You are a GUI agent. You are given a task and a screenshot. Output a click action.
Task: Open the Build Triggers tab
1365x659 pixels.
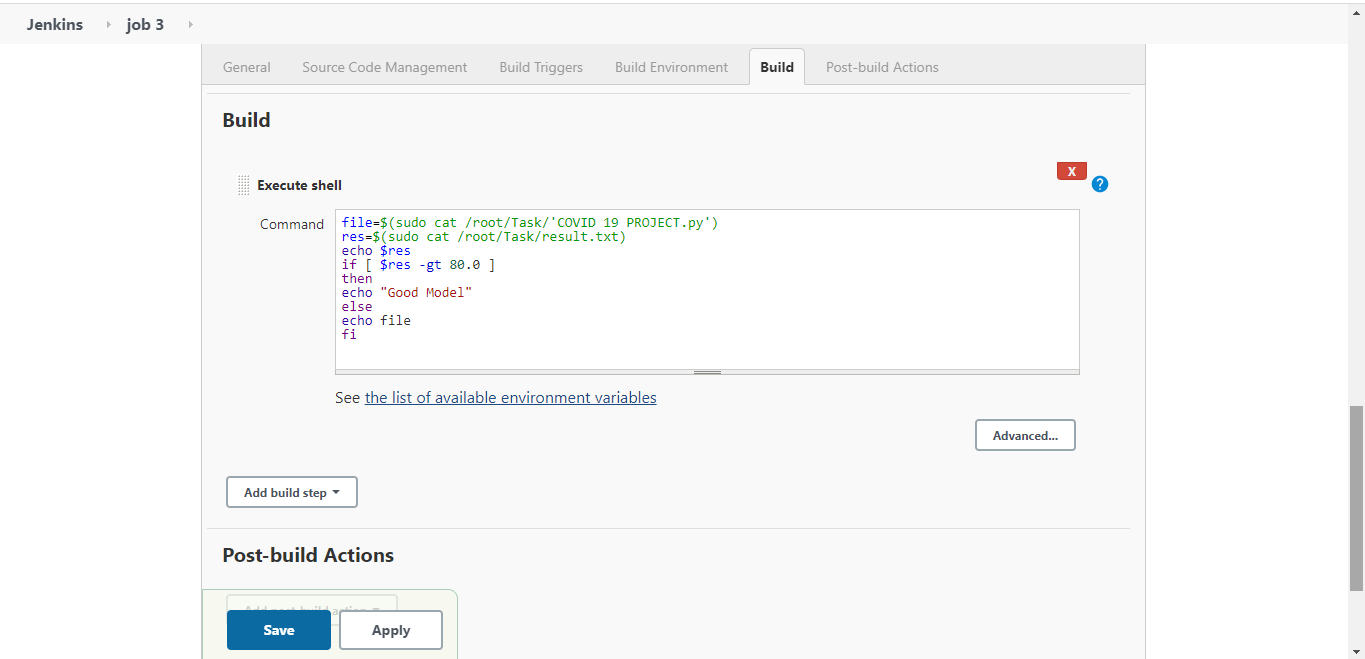point(540,66)
